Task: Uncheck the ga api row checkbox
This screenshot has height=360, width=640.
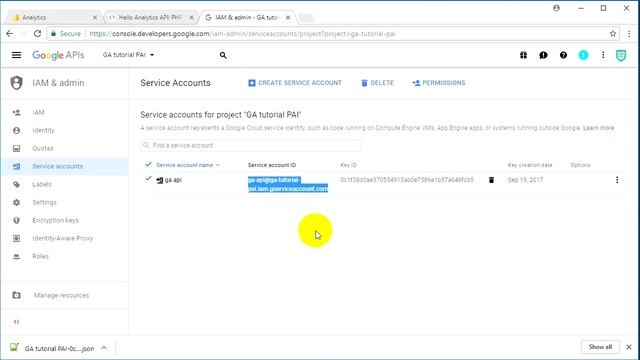Action: tap(148, 179)
